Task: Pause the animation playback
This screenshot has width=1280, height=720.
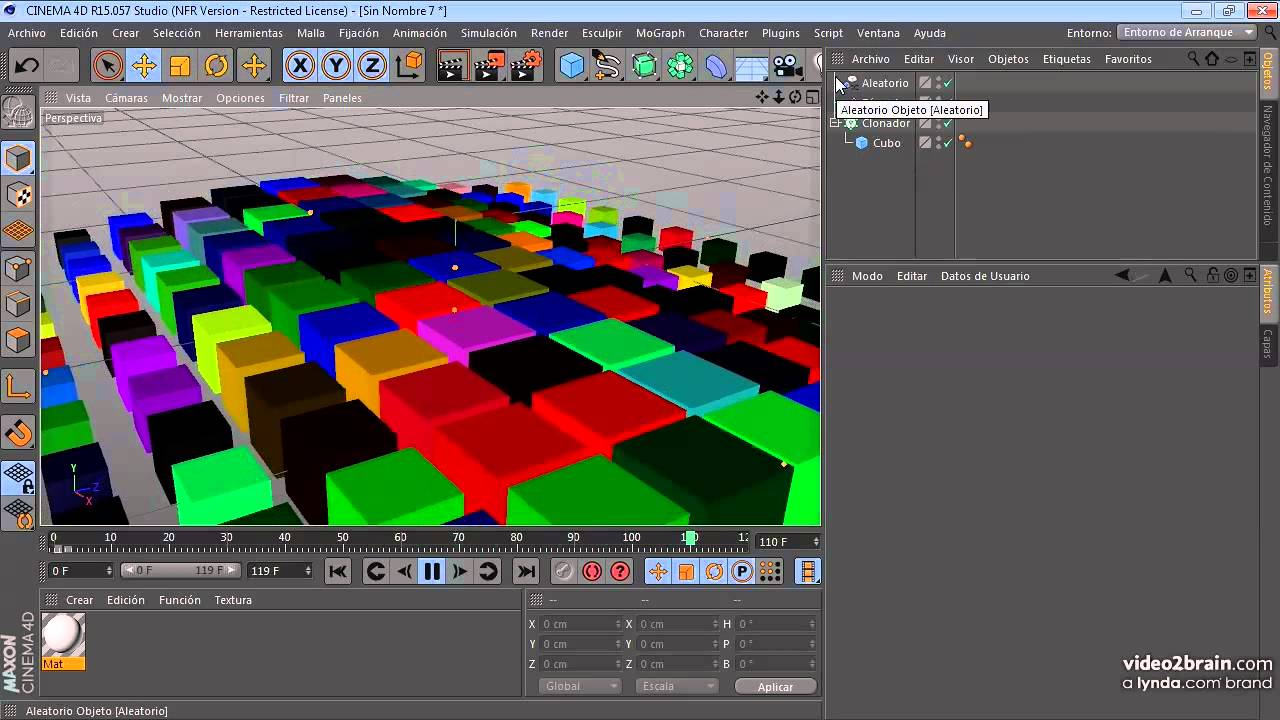Action: pos(432,571)
